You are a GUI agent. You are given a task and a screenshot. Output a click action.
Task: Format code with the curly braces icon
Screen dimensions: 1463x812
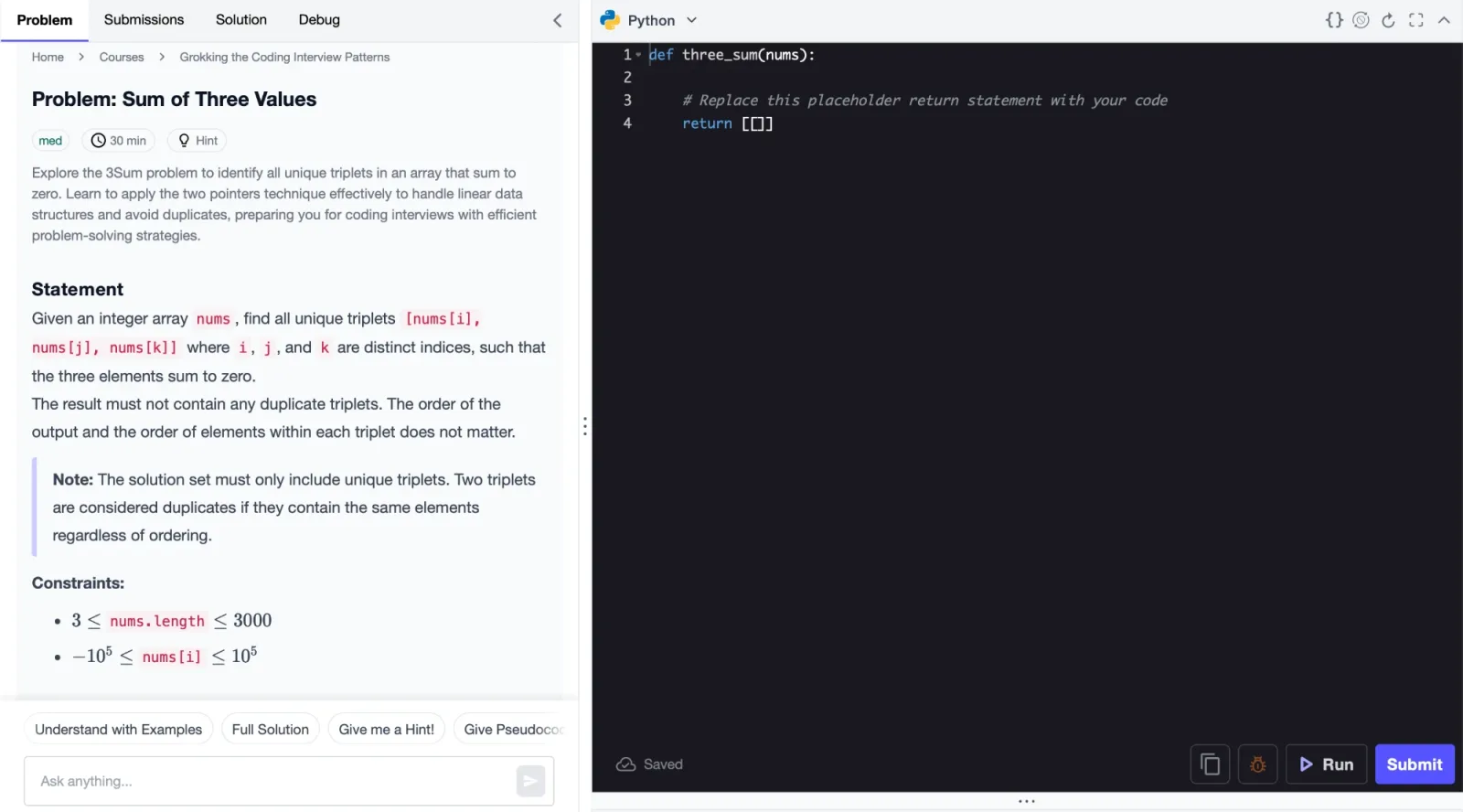click(1334, 20)
